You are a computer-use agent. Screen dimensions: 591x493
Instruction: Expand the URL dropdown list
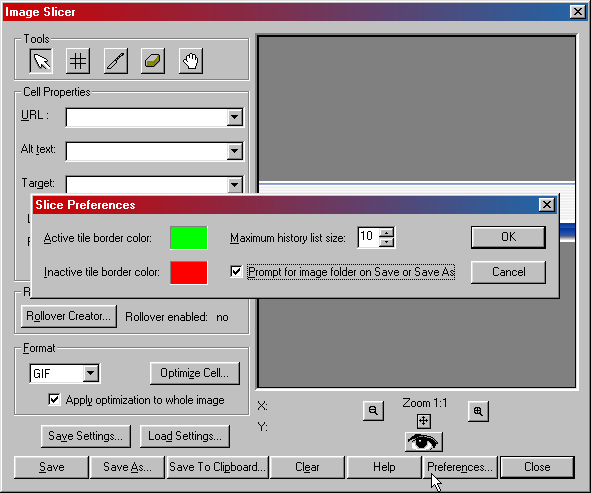[x=234, y=117]
